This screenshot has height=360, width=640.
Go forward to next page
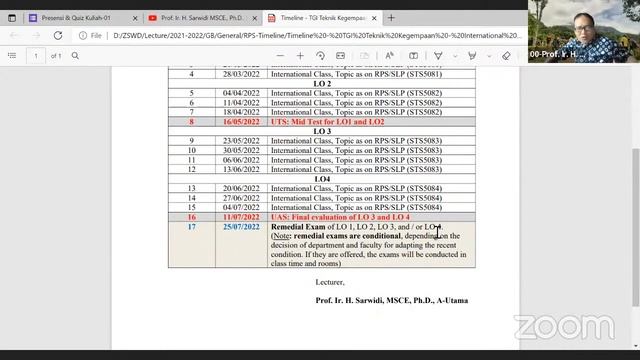point(36,36)
